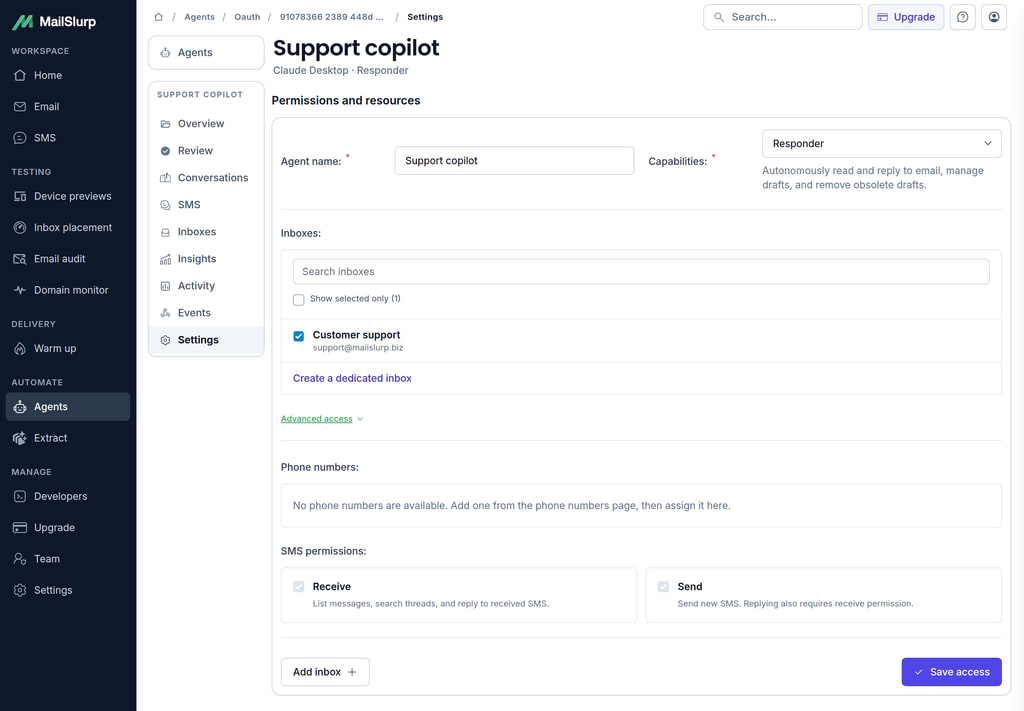Select Agents robot icon in main sidebar
The width and height of the screenshot is (1024, 711).
[x=20, y=407]
